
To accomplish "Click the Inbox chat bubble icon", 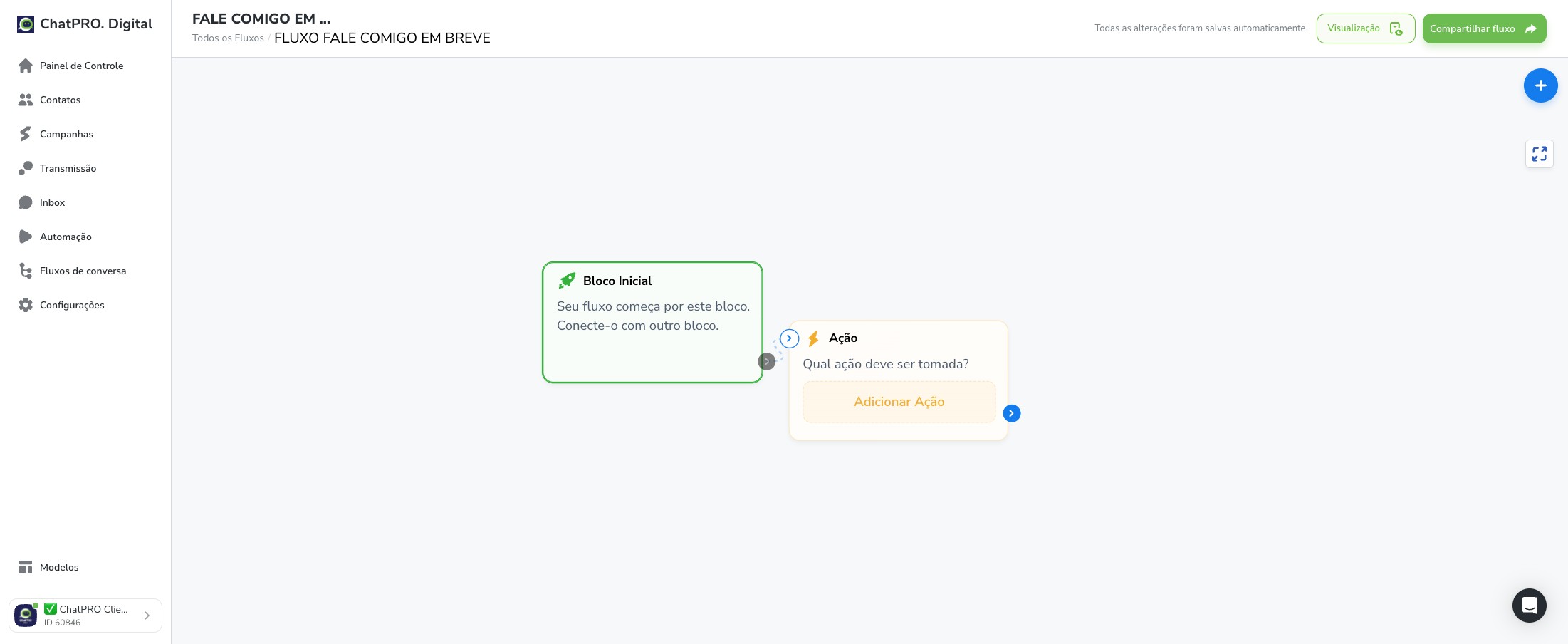I will (x=26, y=202).
